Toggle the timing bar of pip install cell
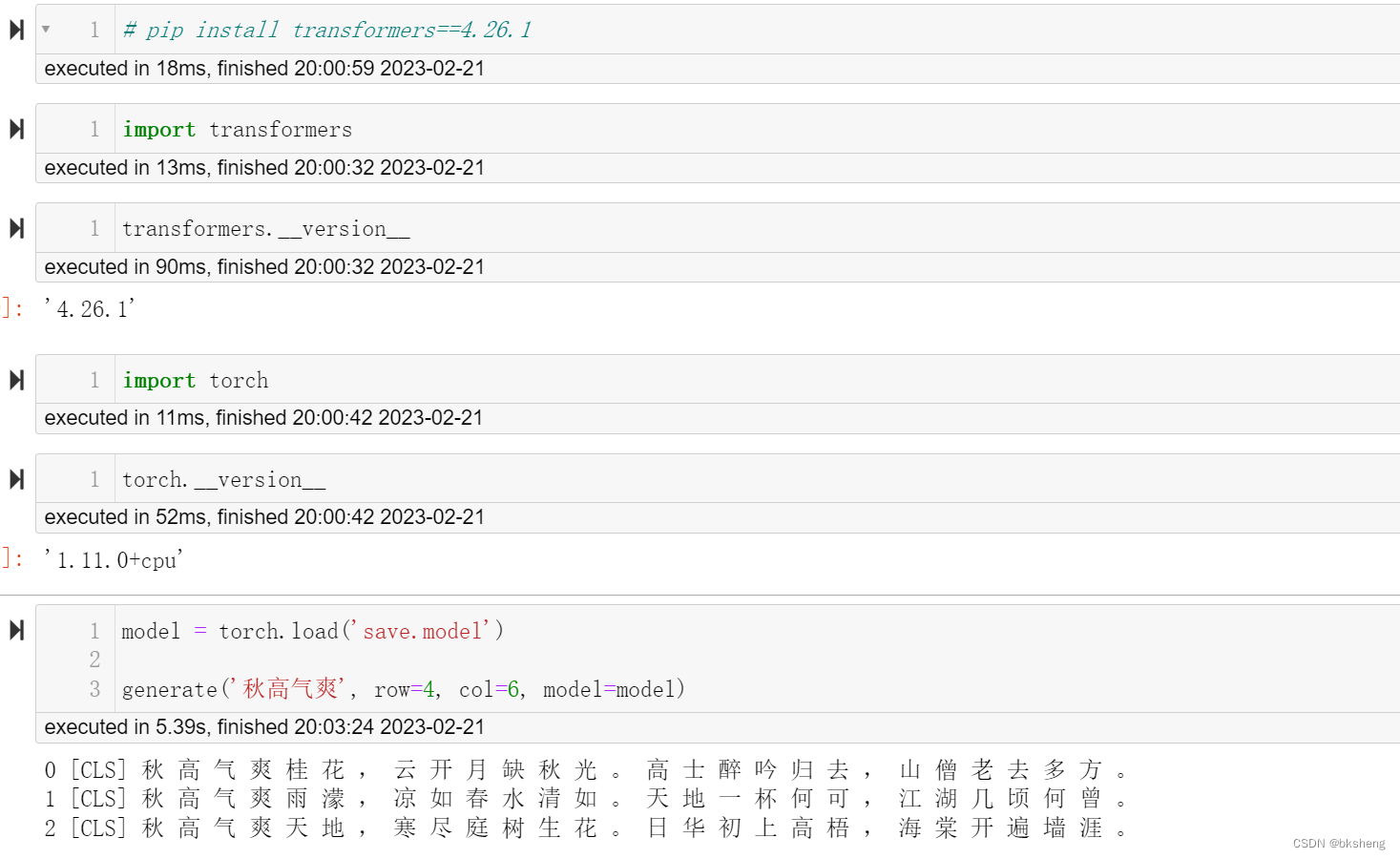1400x859 pixels. 262,68
